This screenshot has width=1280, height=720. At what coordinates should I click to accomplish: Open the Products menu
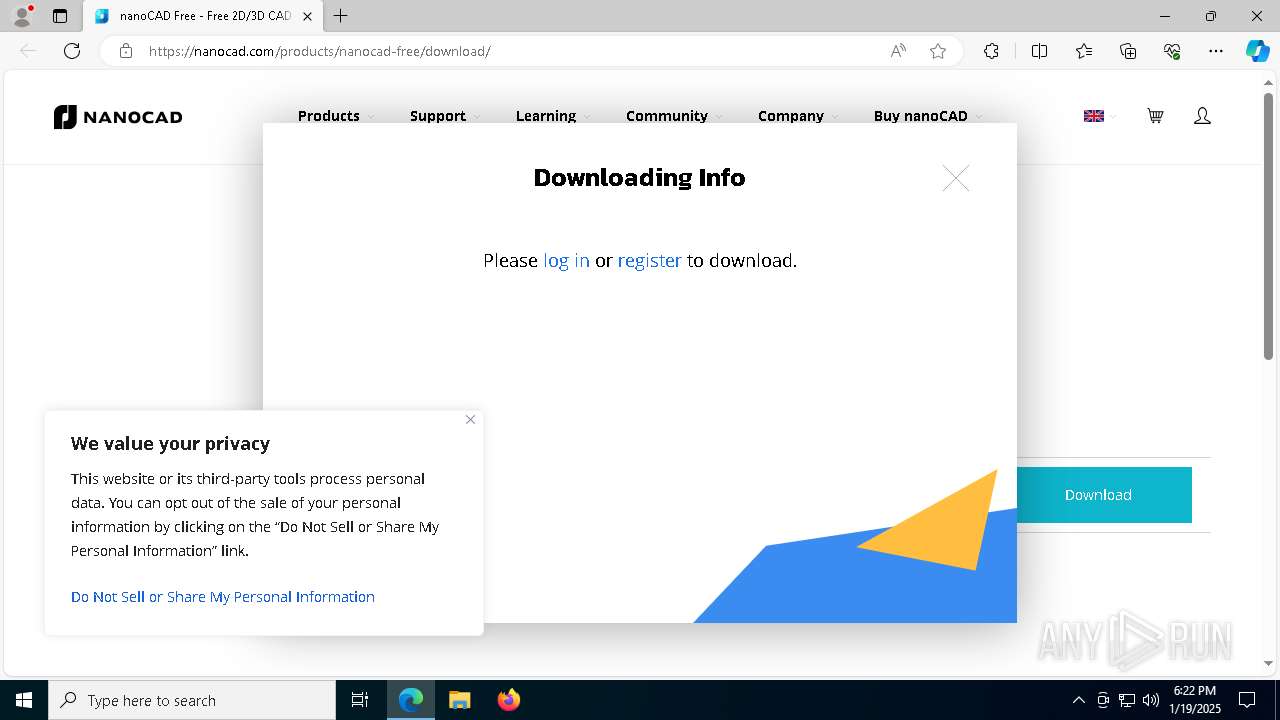tap(329, 116)
